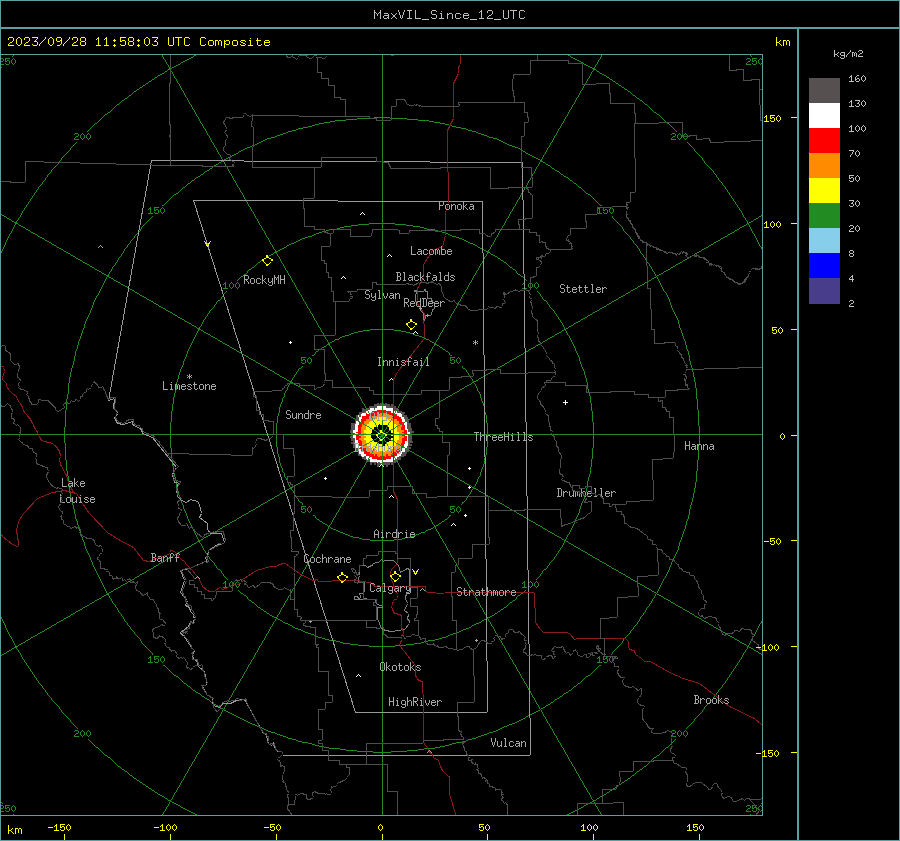The image size is (900, 841).
Task: Select the RedDeer label
Action: 424,303
